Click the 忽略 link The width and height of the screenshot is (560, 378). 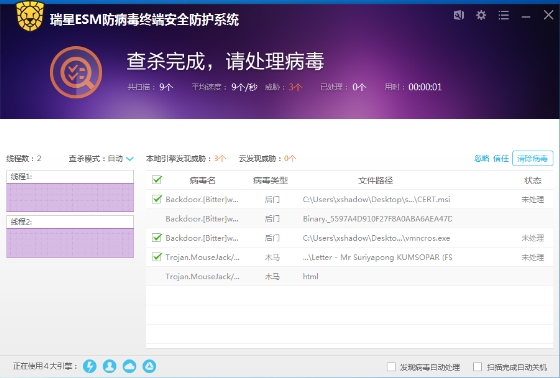[481, 158]
